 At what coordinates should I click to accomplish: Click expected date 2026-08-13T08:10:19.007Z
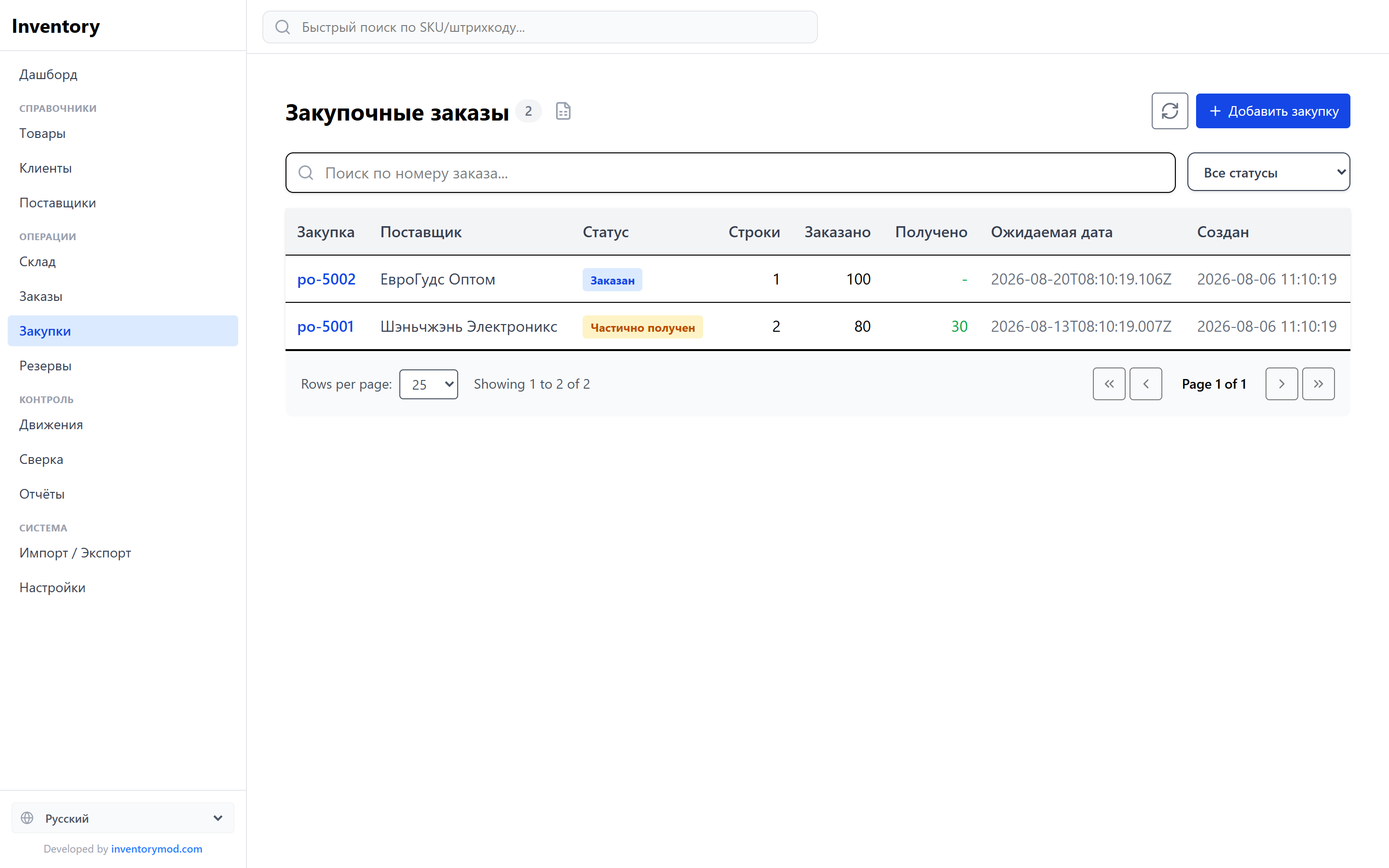[x=1081, y=326]
